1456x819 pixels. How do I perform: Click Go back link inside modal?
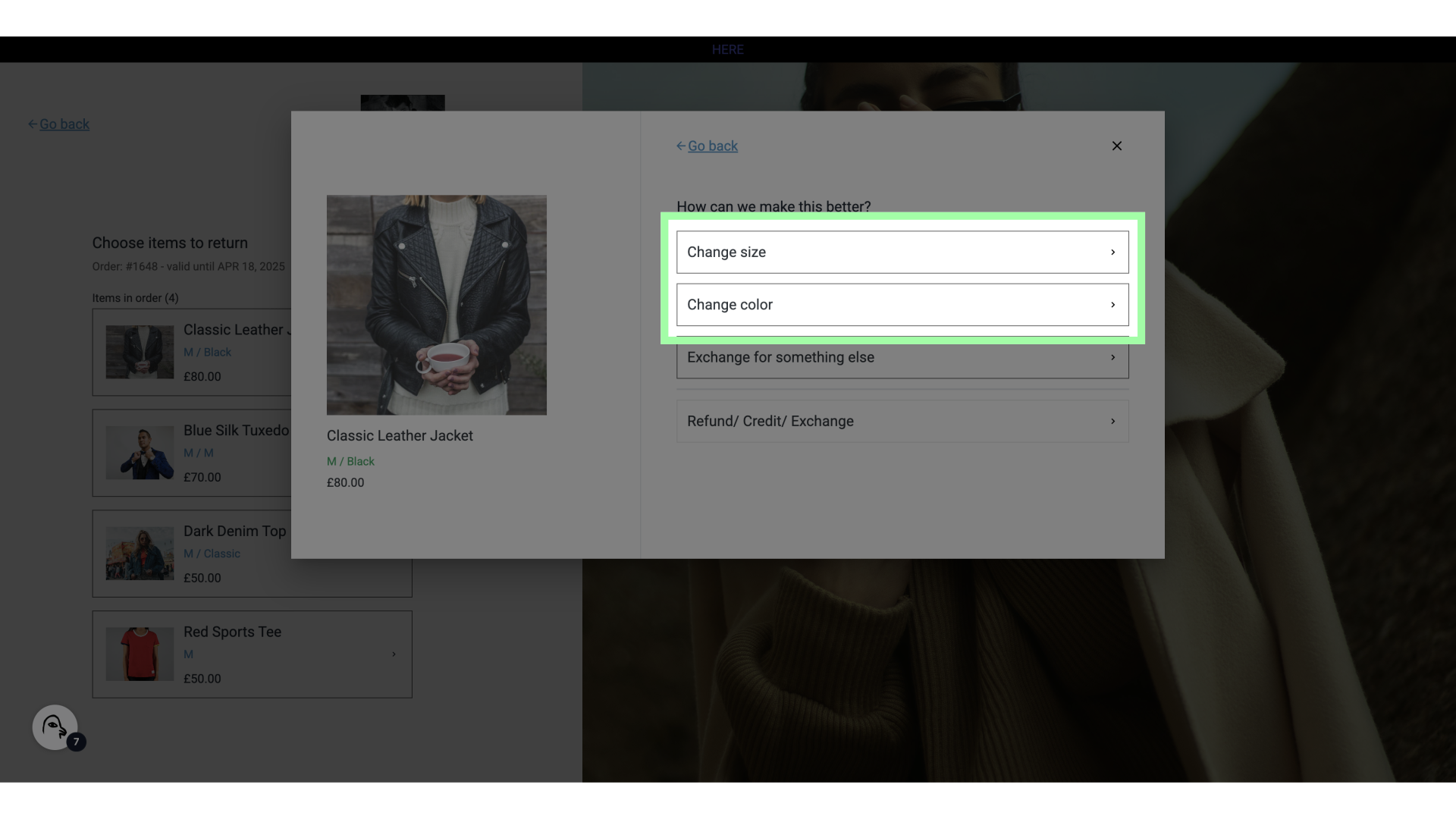click(x=712, y=146)
